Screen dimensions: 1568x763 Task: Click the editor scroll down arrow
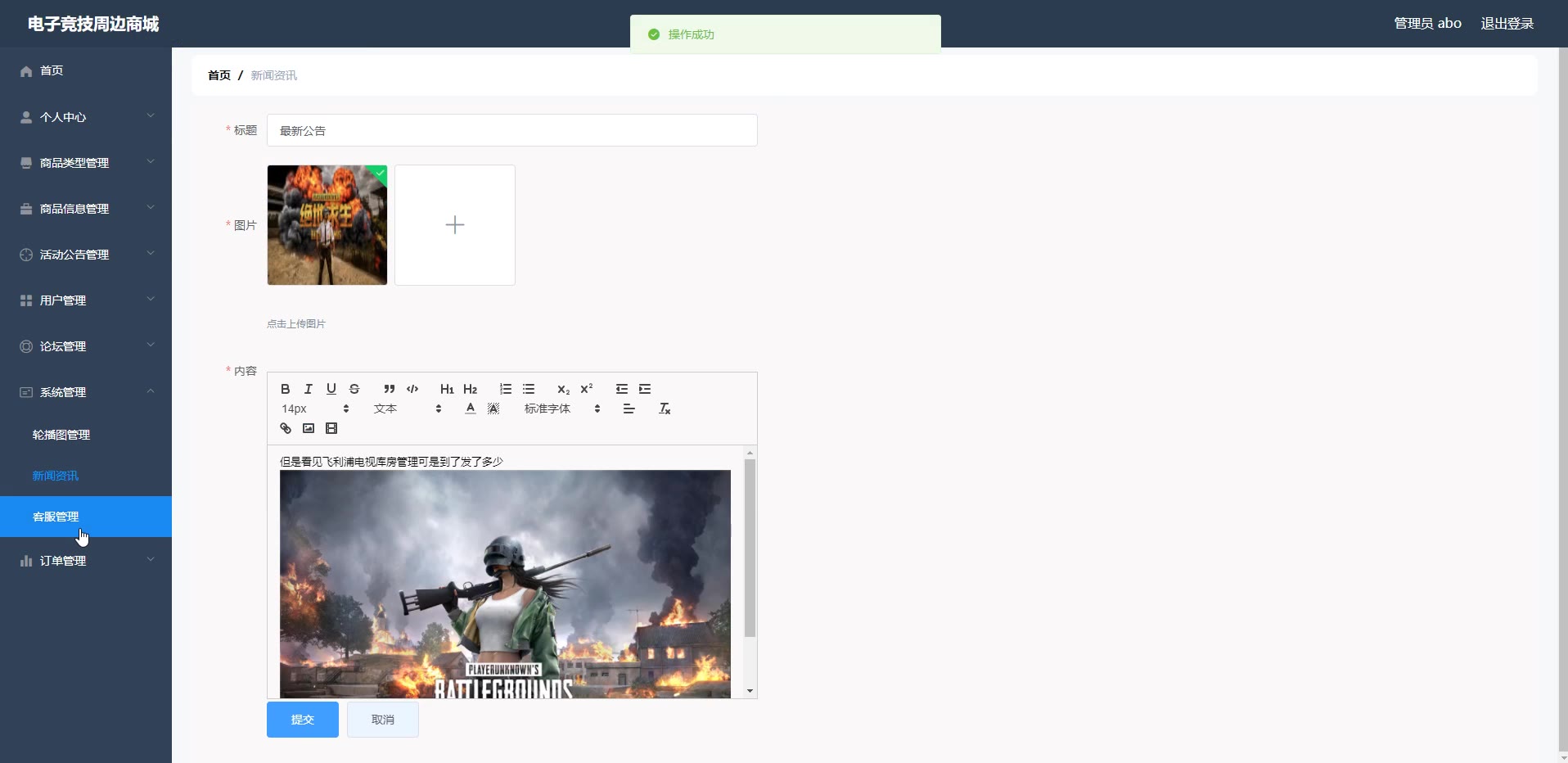750,691
